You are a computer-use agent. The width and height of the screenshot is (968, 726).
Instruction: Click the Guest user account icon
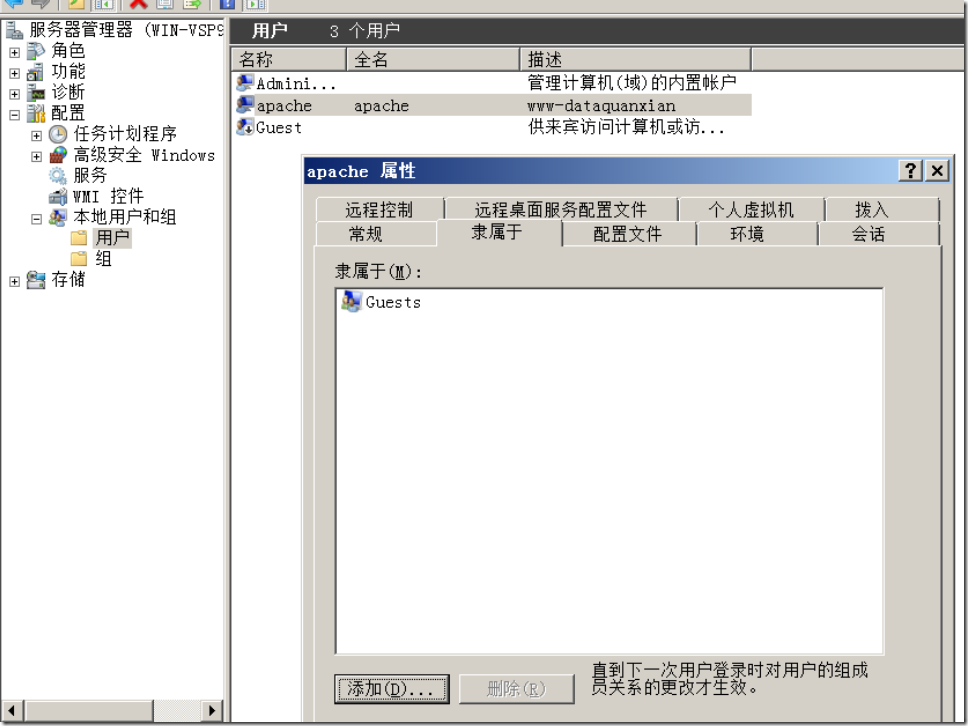(245, 127)
